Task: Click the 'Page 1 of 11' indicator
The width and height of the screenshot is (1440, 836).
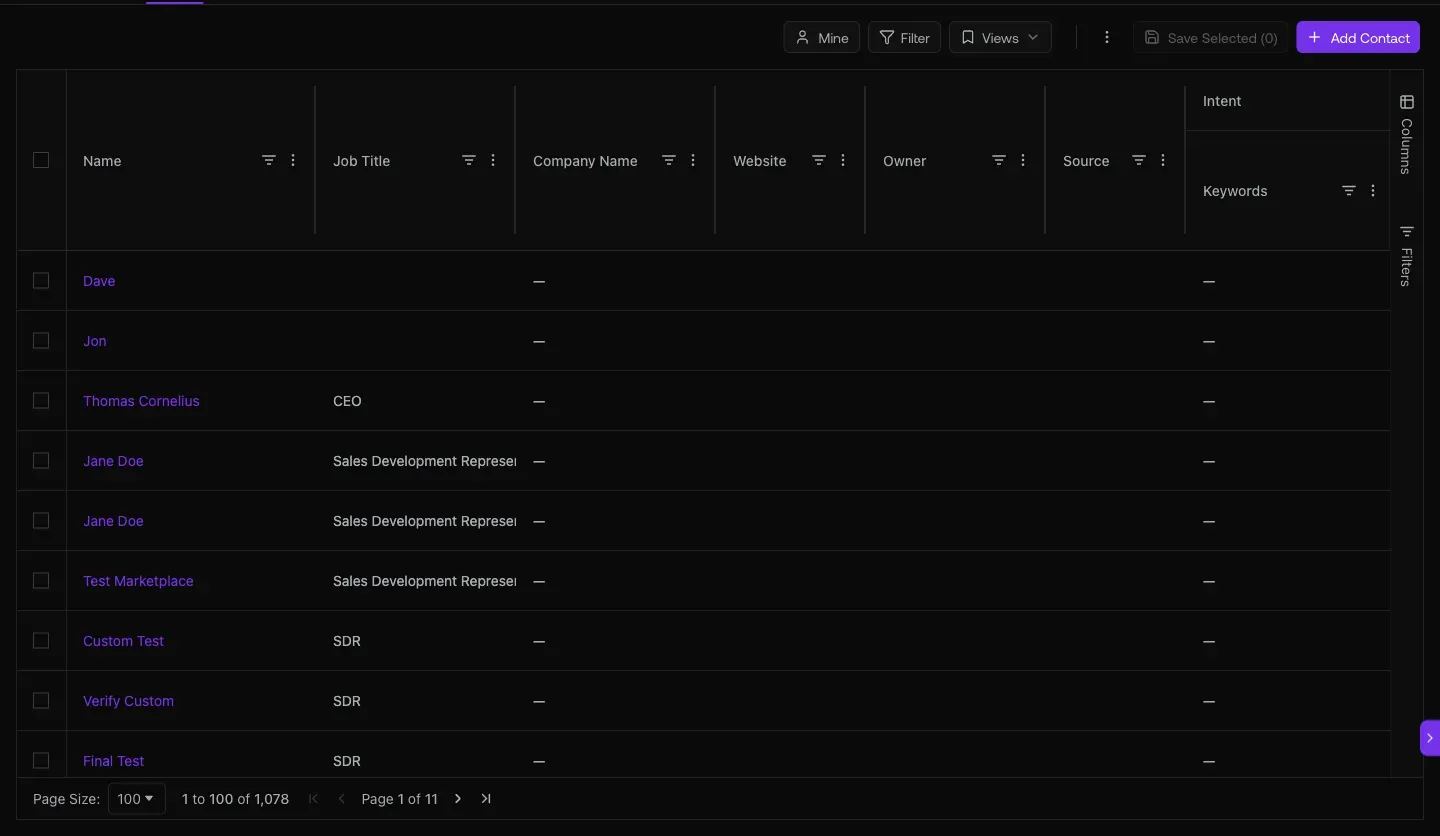Action: (x=399, y=799)
